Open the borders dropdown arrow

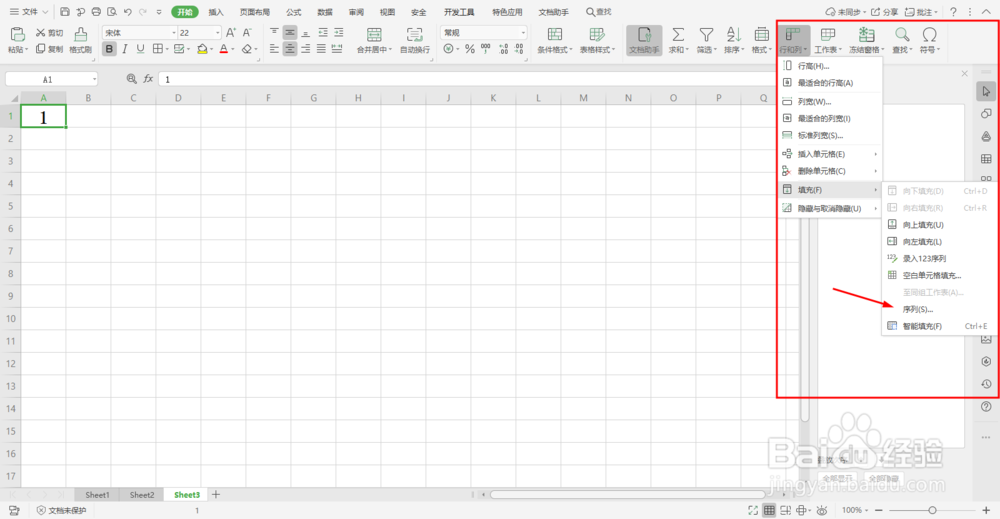tap(167, 49)
